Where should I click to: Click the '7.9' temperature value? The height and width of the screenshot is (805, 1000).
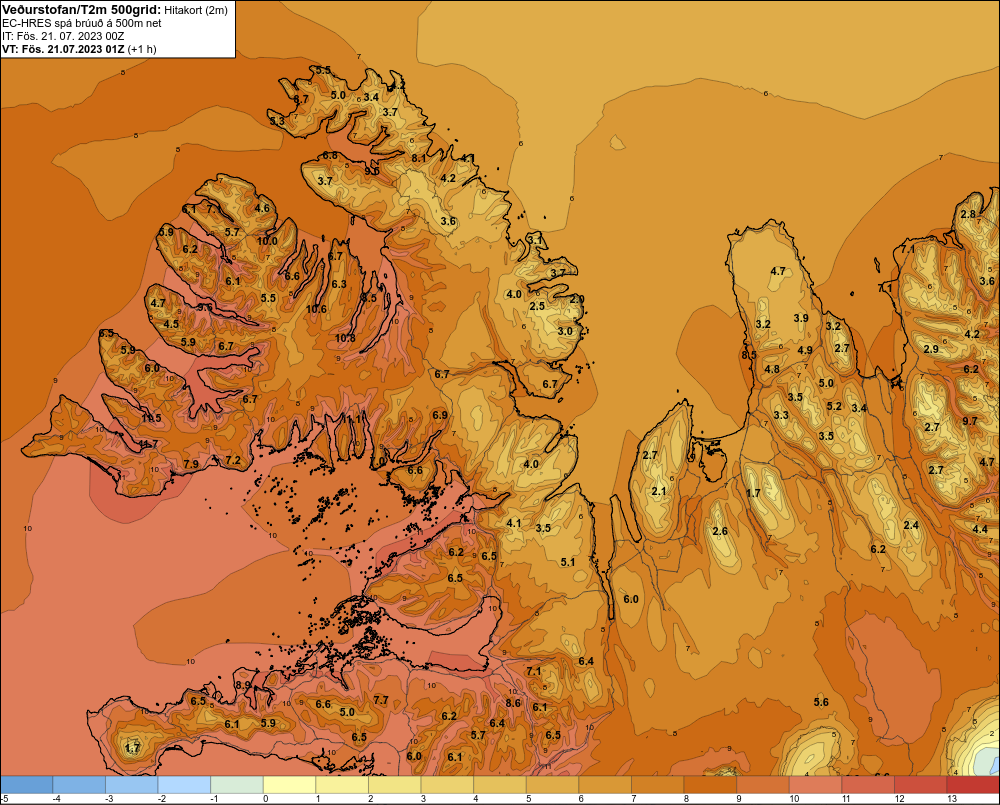point(191,464)
